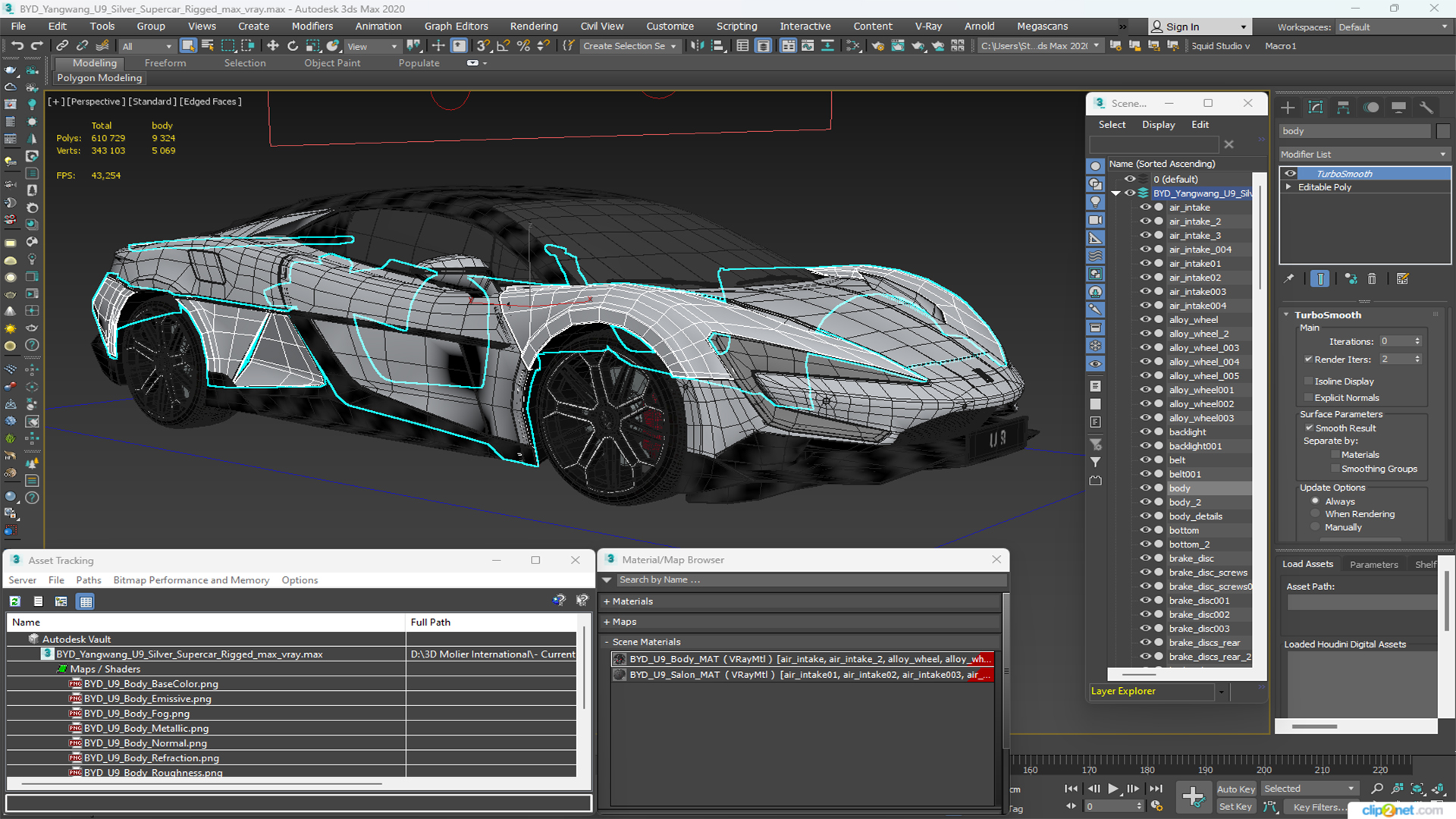1456x819 pixels.
Task: Open the selection filter All dropdown
Action: (146, 46)
